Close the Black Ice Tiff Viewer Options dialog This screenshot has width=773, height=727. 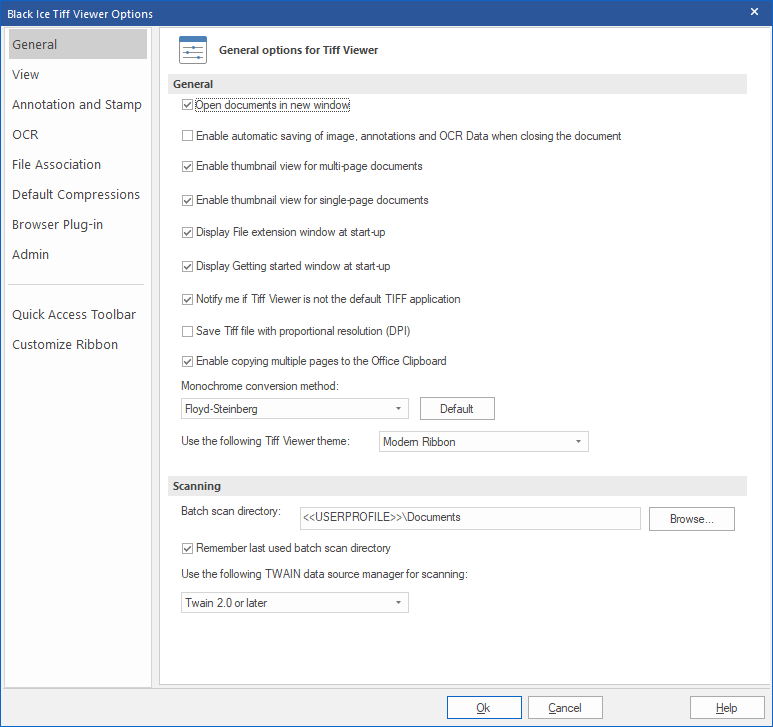click(x=754, y=12)
